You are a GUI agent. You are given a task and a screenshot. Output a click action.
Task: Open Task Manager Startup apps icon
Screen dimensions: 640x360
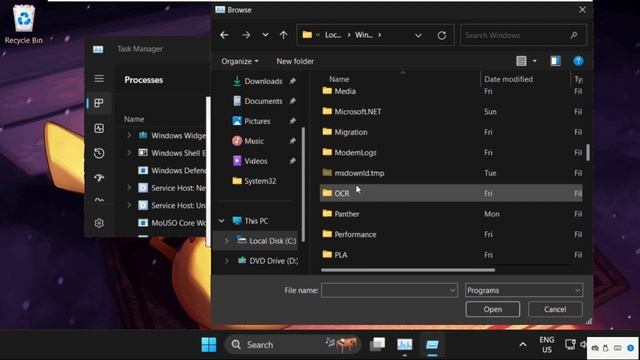click(x=99, y=178)
